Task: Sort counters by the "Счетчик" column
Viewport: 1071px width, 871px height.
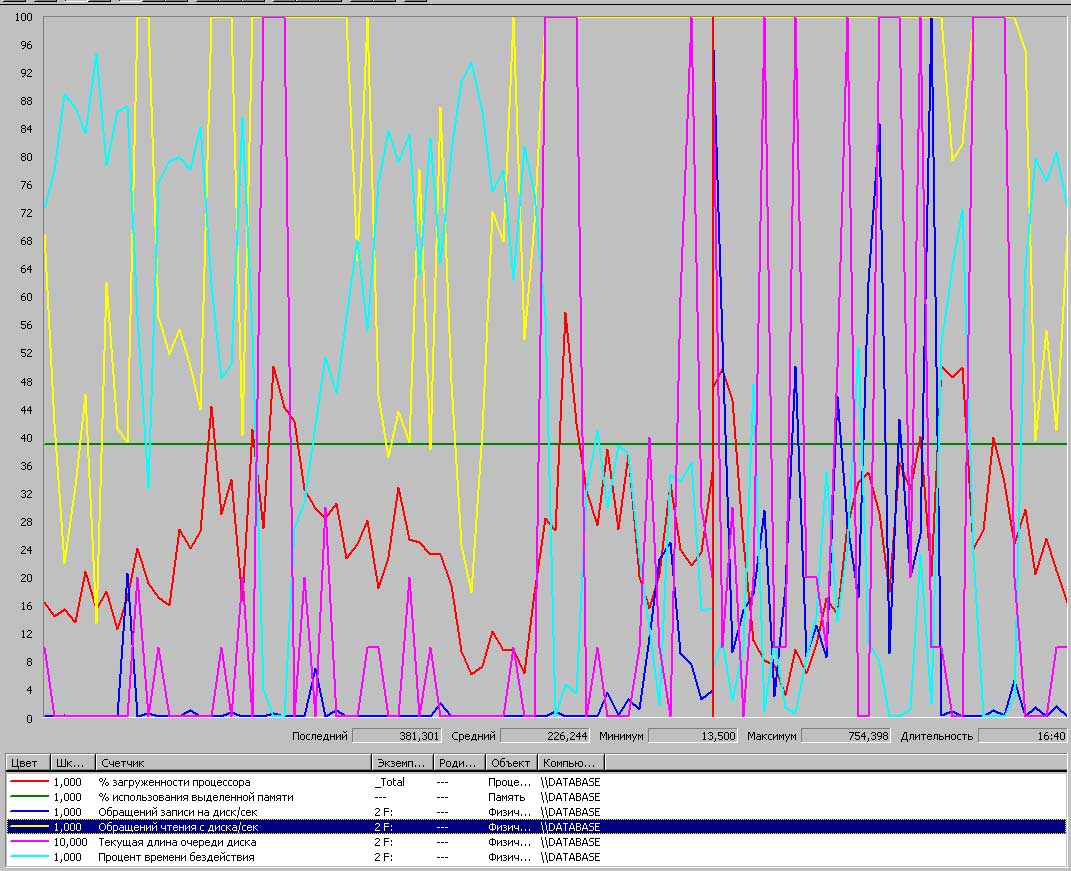Action: click(x=233, y=763)
